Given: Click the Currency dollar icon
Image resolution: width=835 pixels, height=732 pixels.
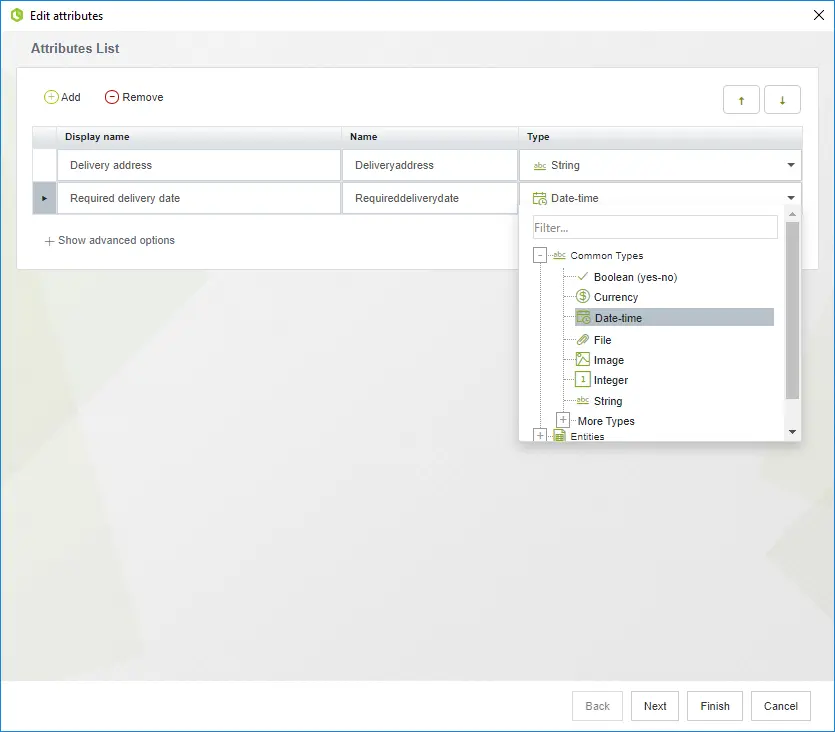Looking at the screenshot, I should [583, 296].
